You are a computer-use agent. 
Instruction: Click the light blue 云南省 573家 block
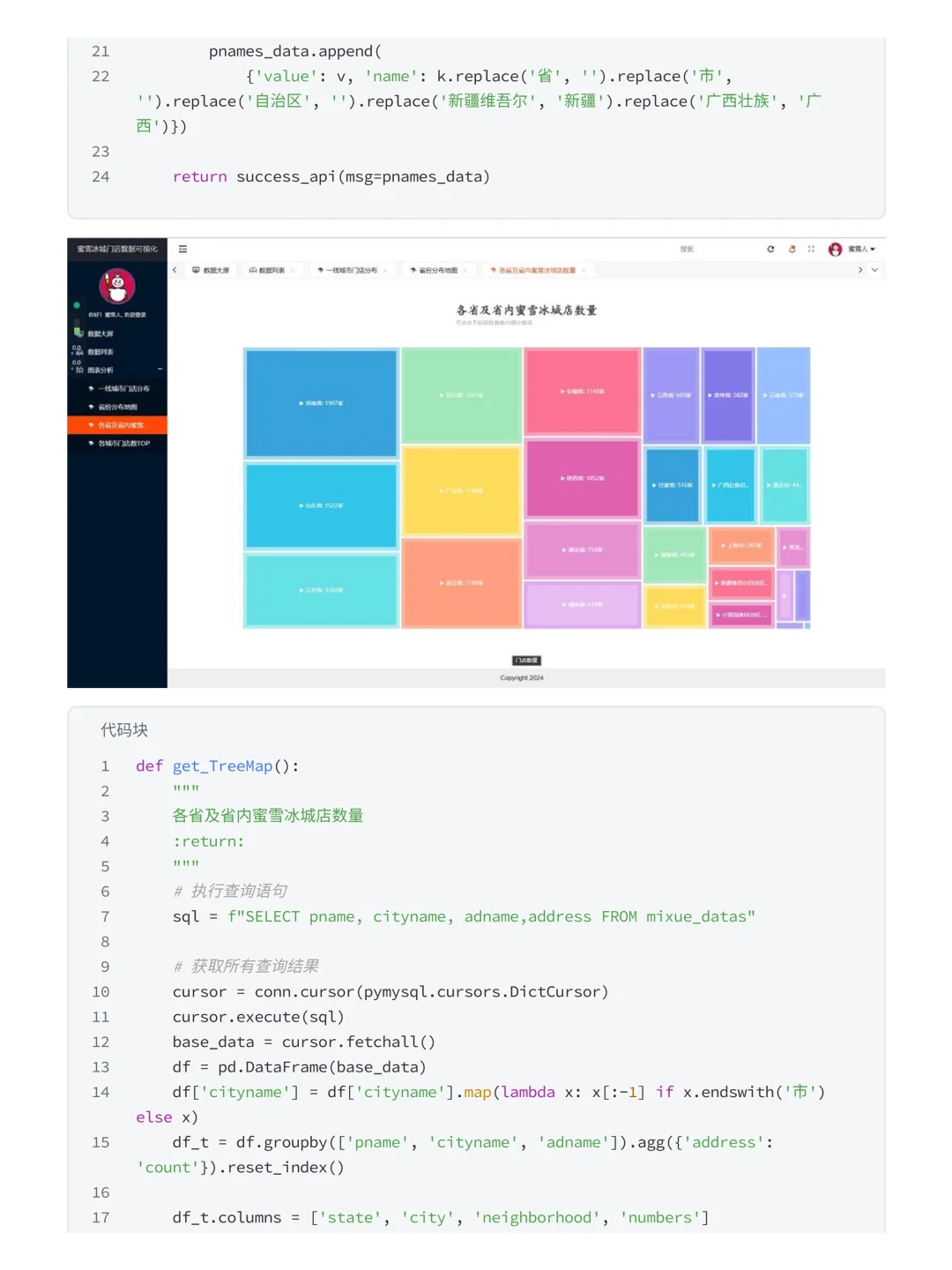[x=784, y=395]
